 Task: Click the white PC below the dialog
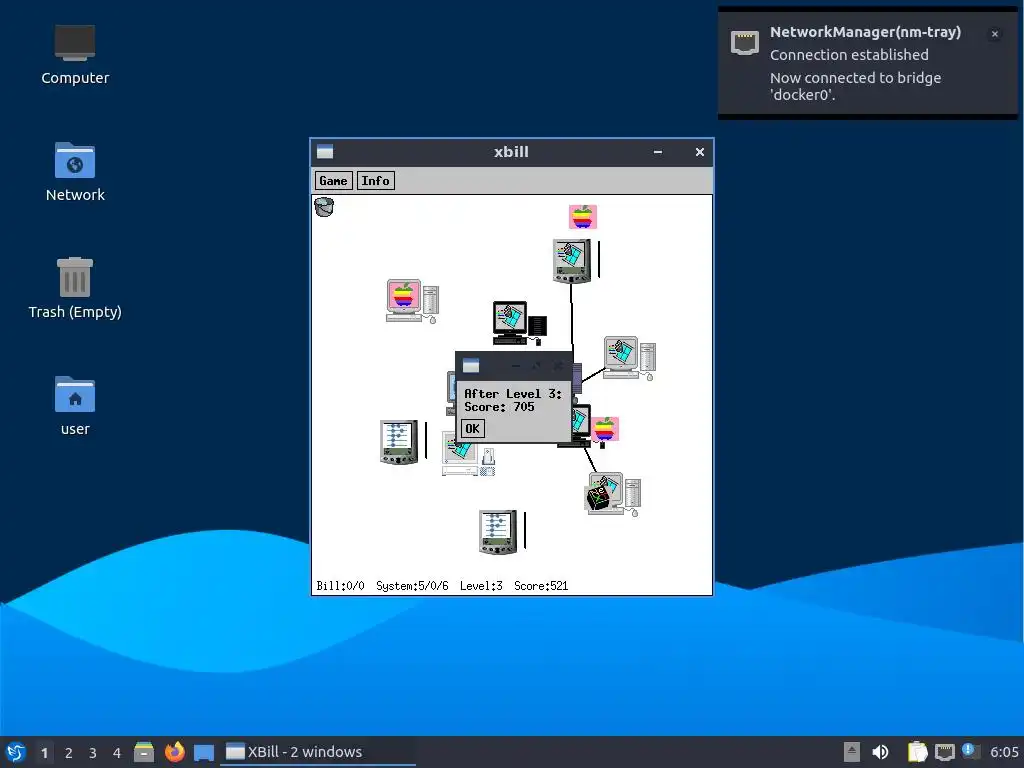point(468,457)
